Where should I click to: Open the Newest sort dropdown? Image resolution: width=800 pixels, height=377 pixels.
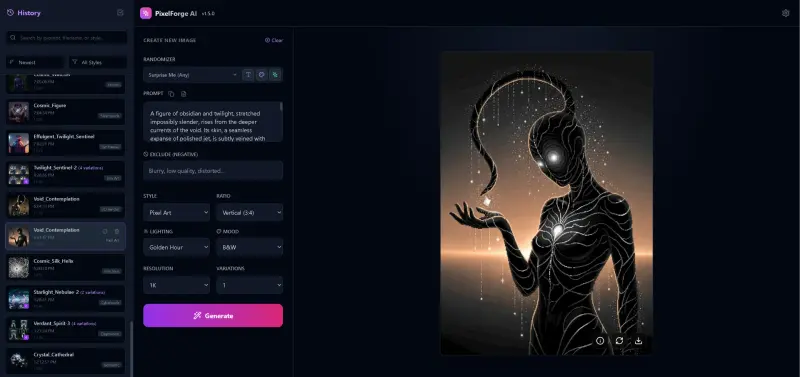click(x=35, y=62)
